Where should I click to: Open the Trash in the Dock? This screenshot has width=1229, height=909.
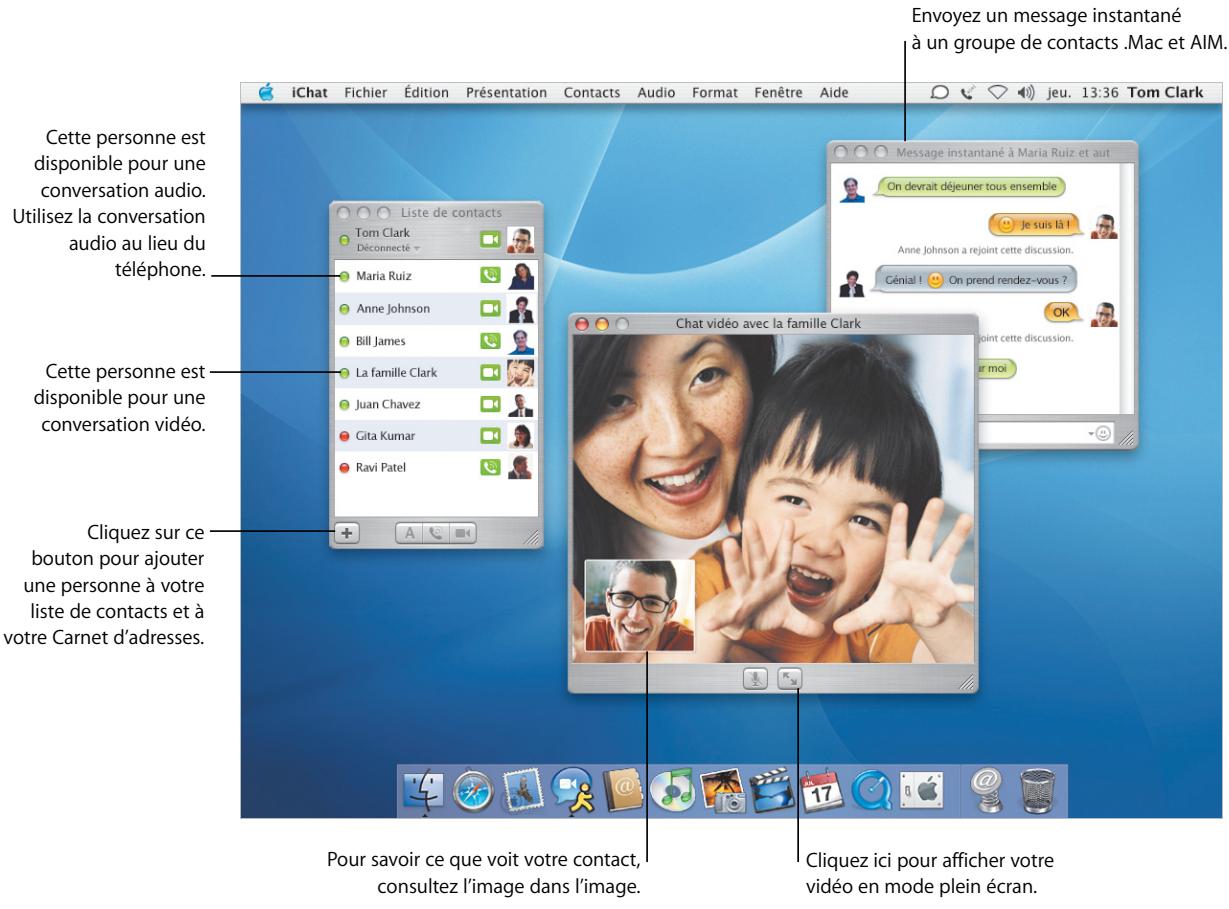[x=1036, y=789]
